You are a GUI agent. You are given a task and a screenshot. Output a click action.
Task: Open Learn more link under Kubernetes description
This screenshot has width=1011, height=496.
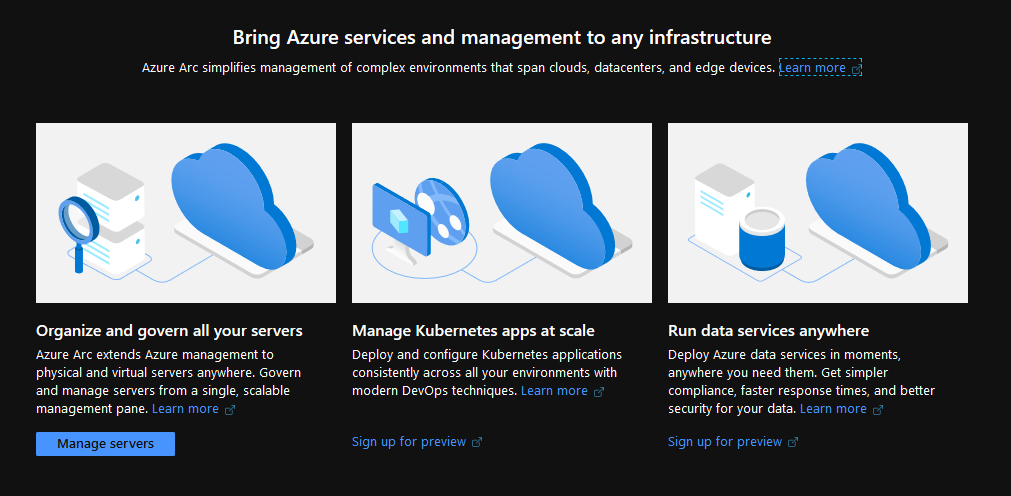tap(554, 391)
